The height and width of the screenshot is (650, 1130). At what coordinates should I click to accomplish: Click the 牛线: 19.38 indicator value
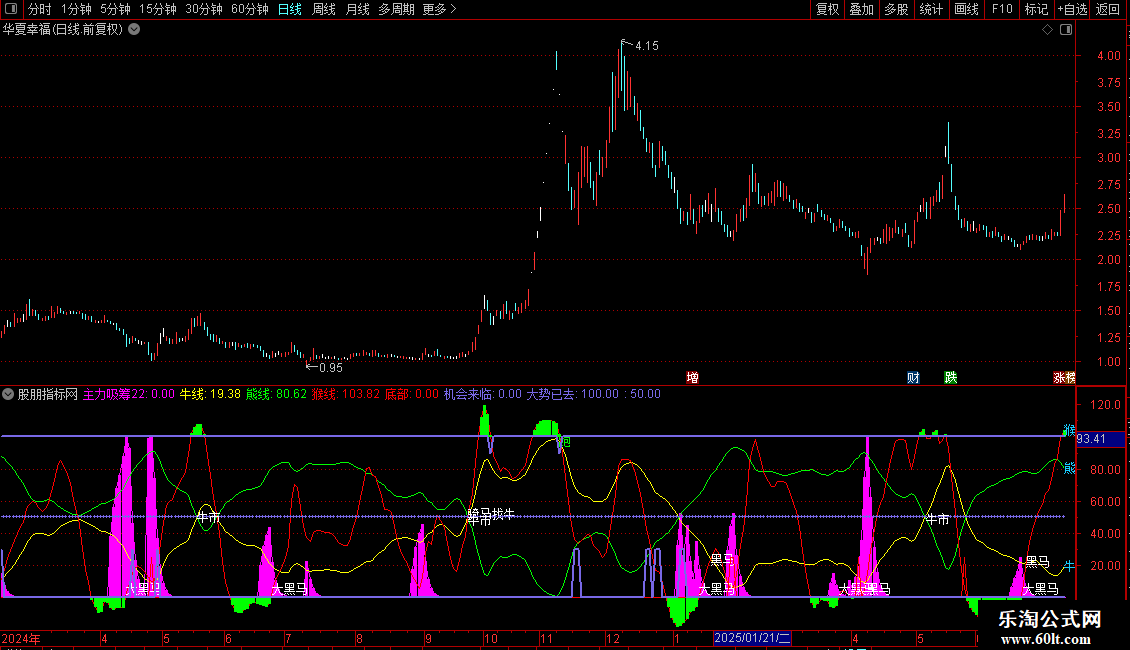click(210, 394)
